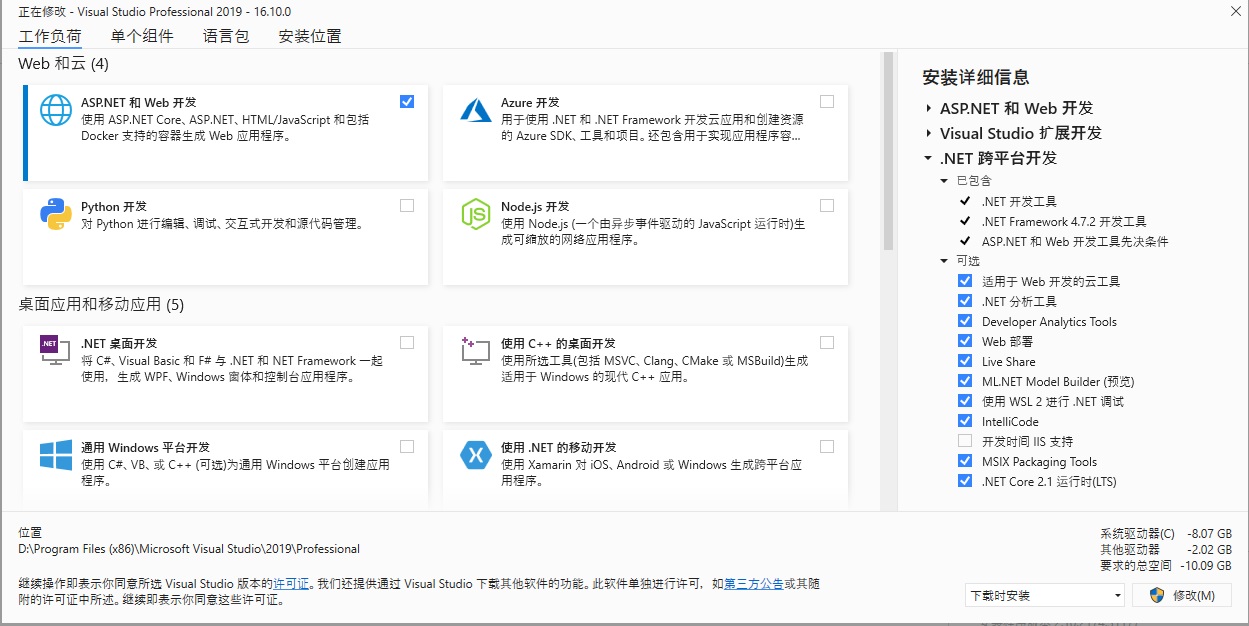Click the Azure development workload icon
The height and width of the screenshot is (626, 1249).
click(475, 110)
